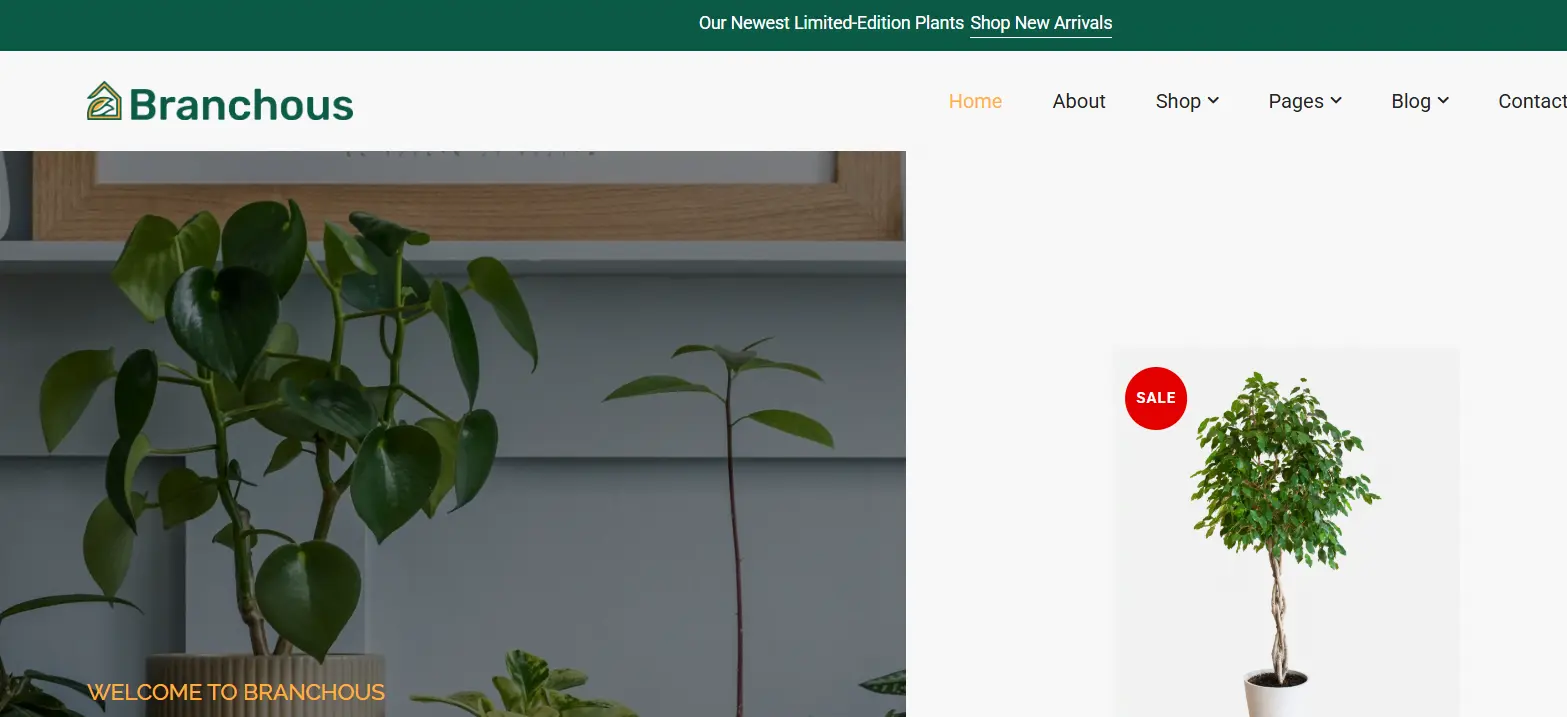Select the Pages menu label
The image size is (1567, 717).
pyautogui.click(x=1296, y=101)
